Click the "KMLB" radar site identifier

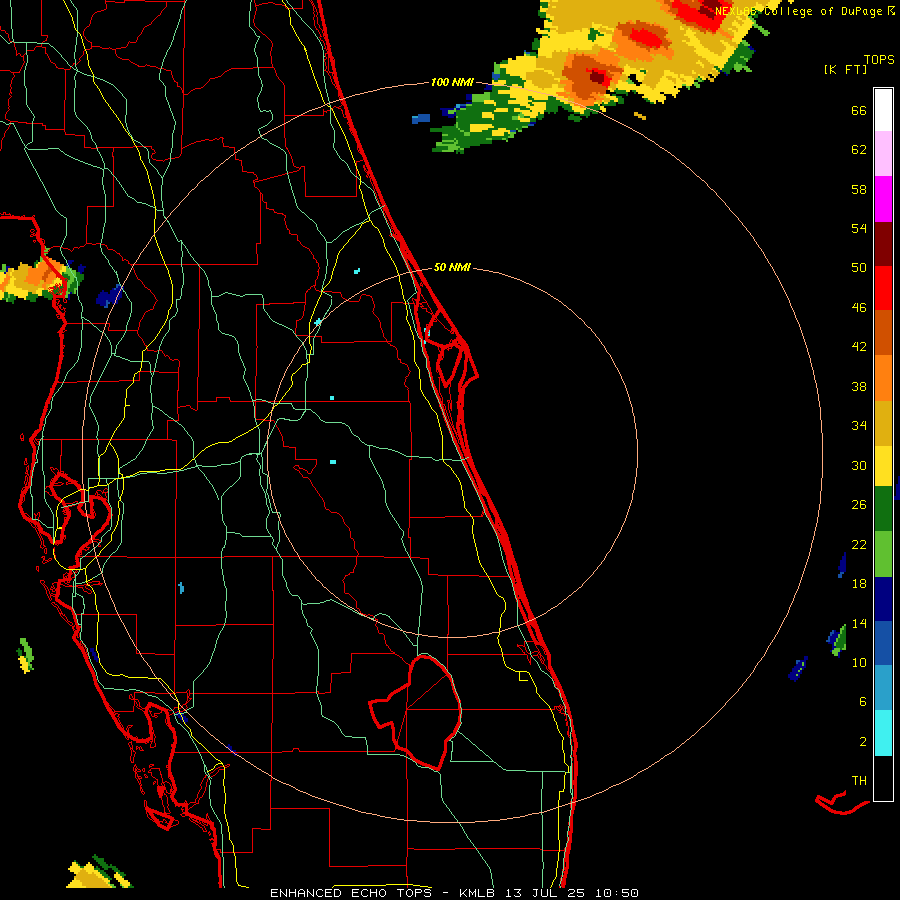pos(477,893)
